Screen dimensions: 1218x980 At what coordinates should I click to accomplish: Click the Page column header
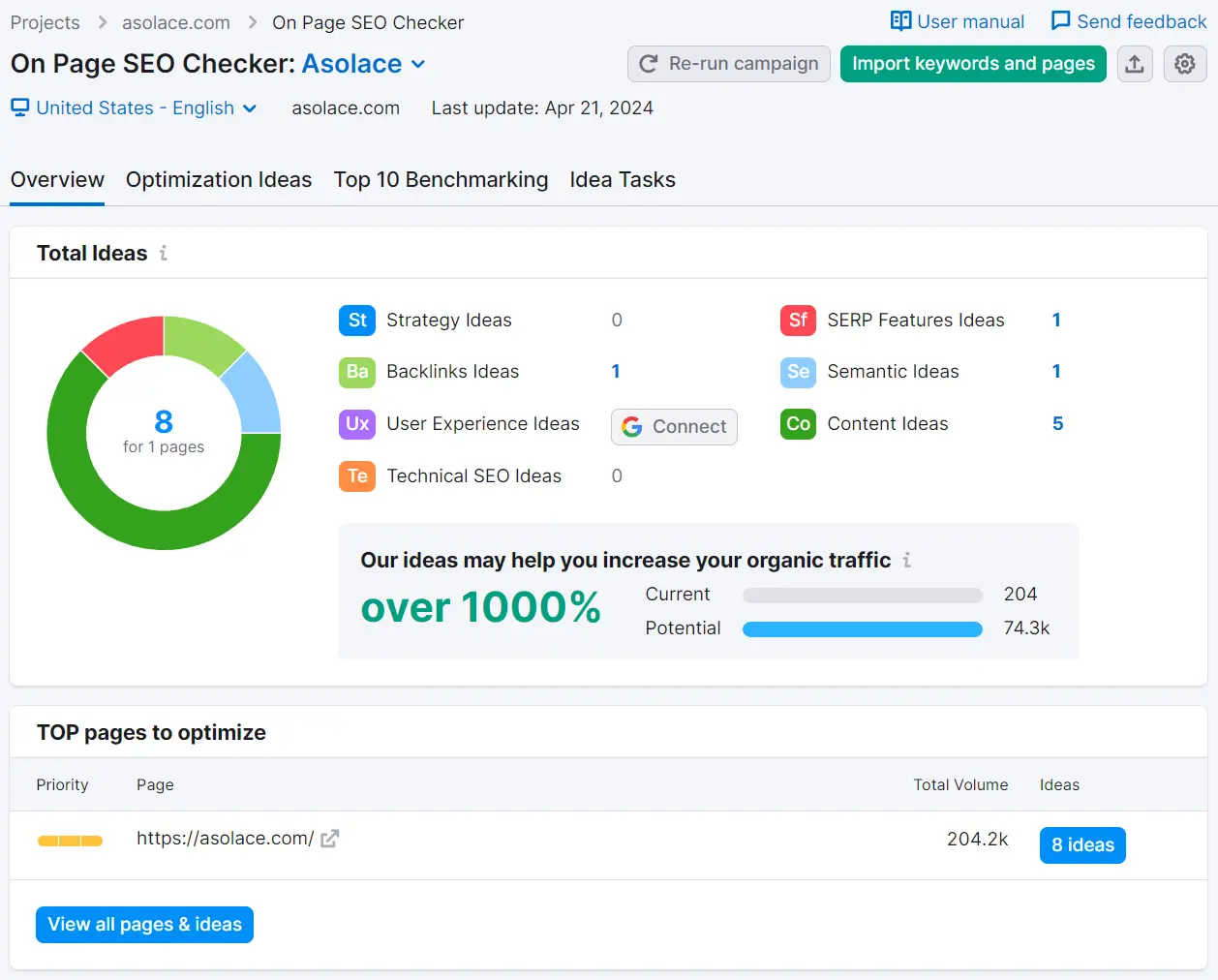click(x=155, y=785)
